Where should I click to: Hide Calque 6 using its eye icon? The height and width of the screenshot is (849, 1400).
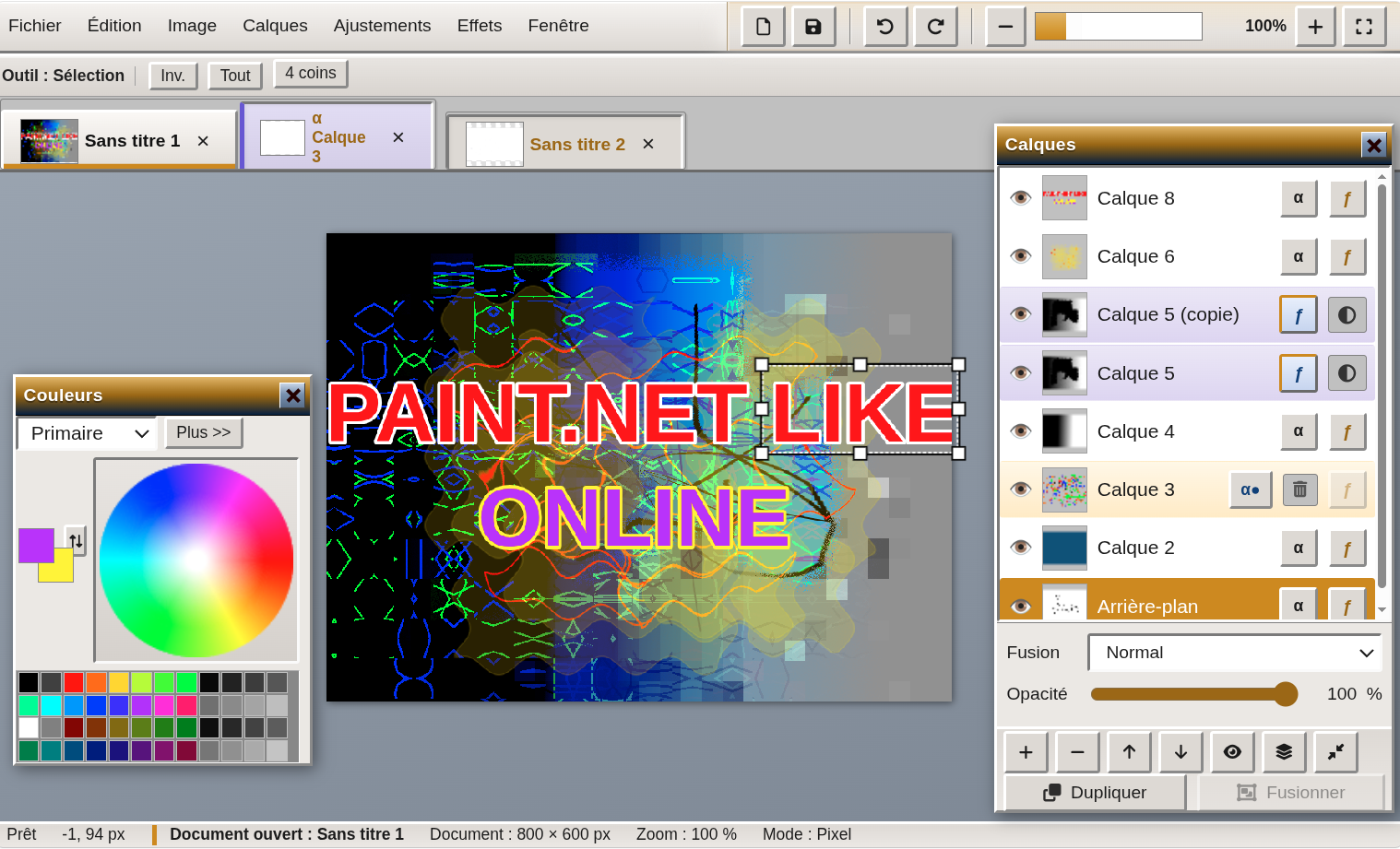(1020, 256)
